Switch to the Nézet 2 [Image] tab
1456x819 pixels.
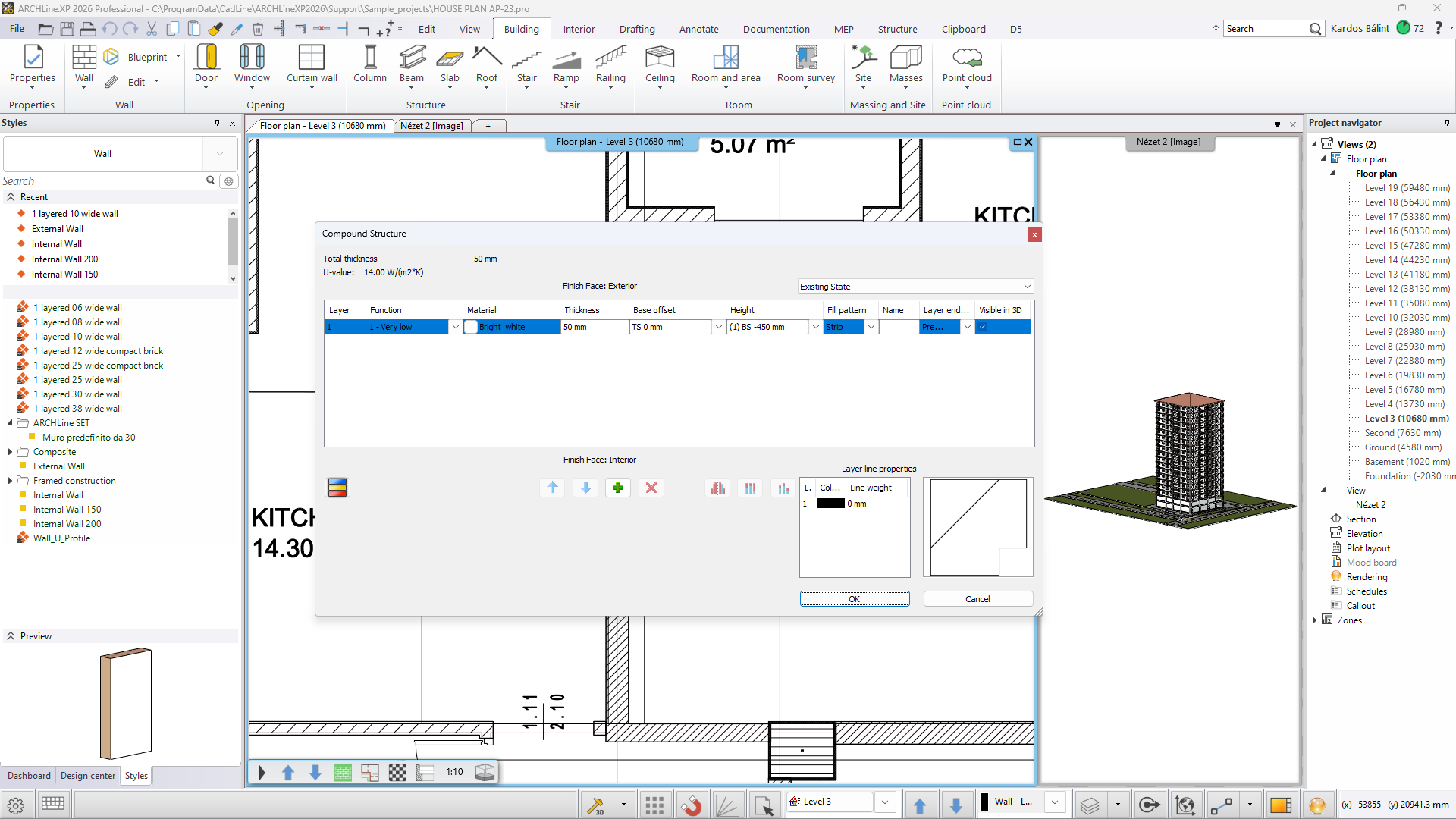click(431, 126)
